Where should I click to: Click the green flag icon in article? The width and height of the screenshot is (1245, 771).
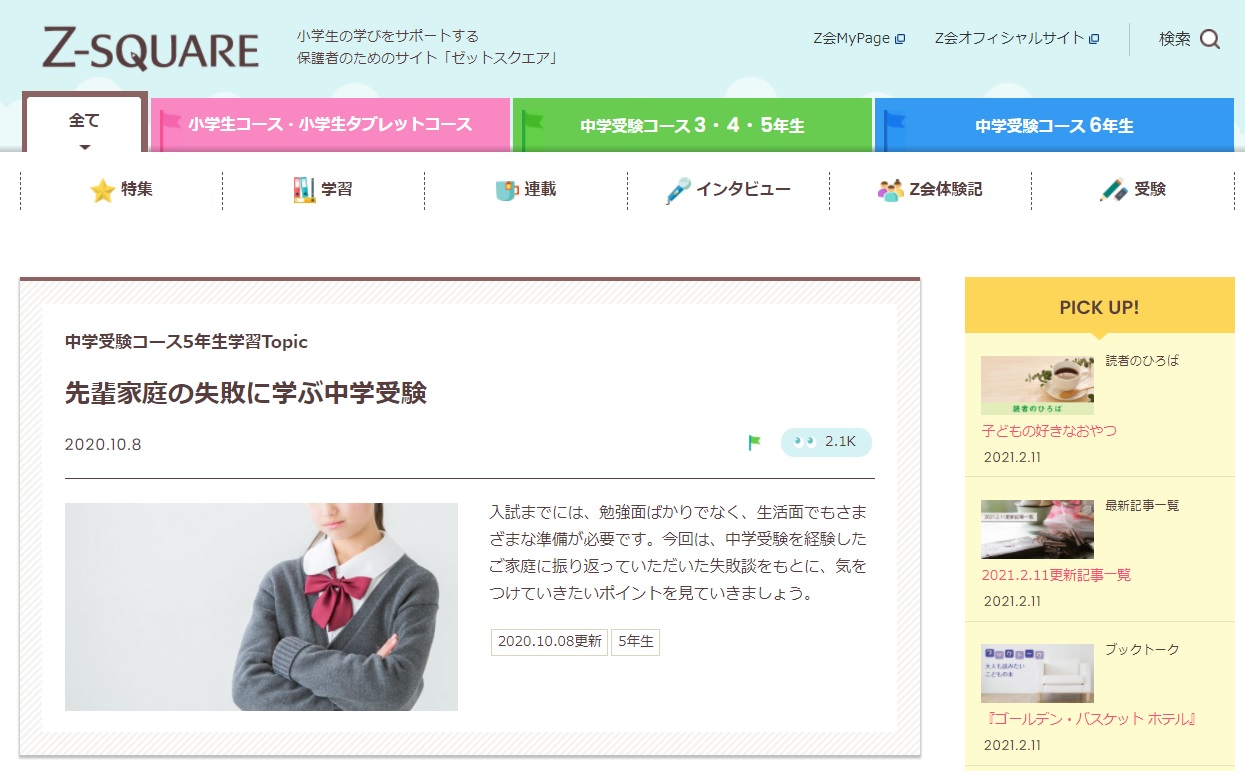(755, 442)
